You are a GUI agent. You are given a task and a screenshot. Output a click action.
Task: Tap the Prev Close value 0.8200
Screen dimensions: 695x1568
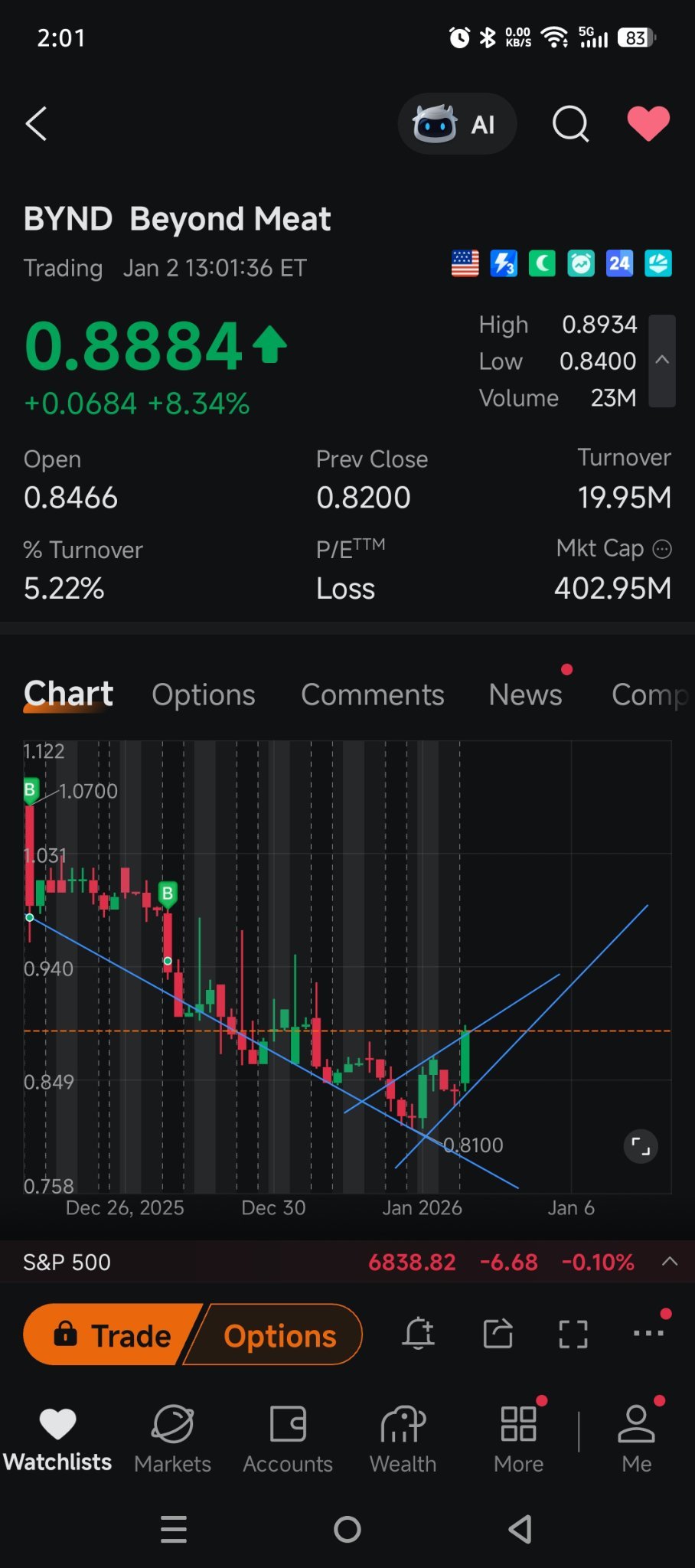coord(364,498)
